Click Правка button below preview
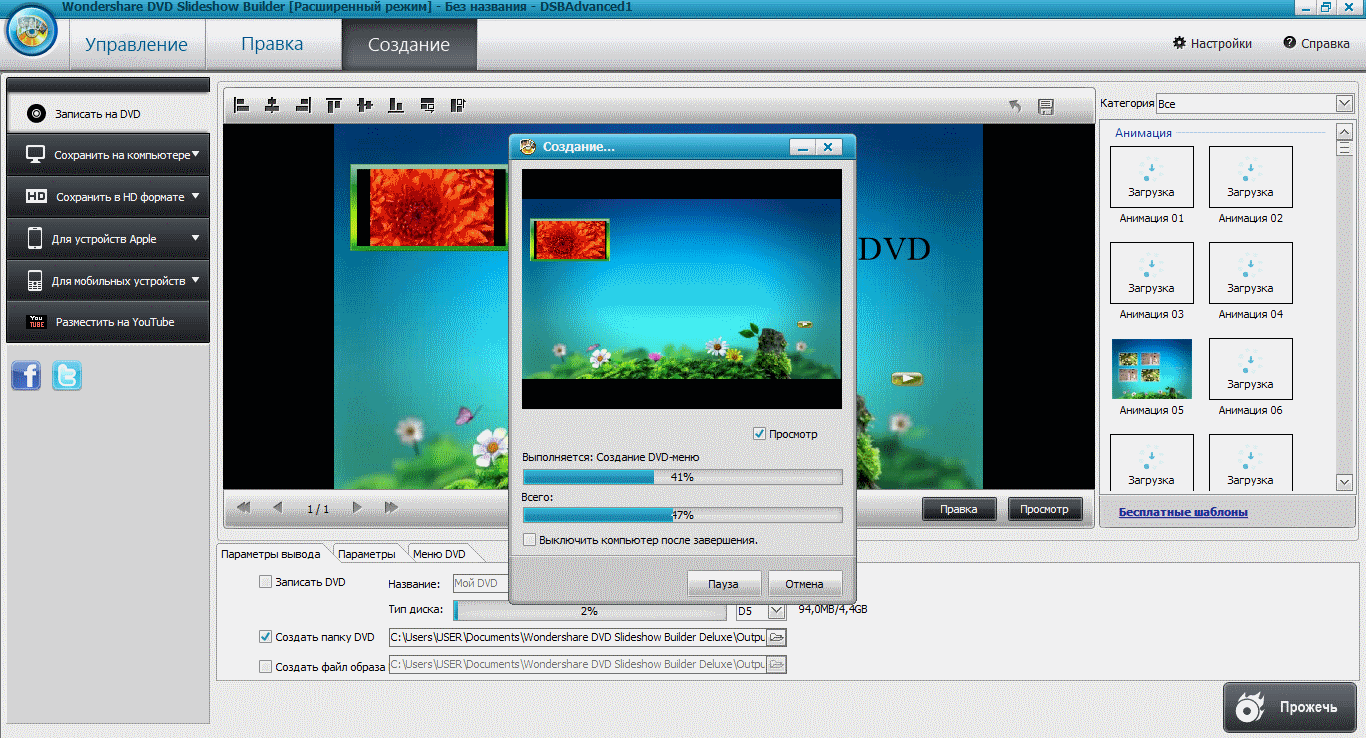 (x=959, y=509)
